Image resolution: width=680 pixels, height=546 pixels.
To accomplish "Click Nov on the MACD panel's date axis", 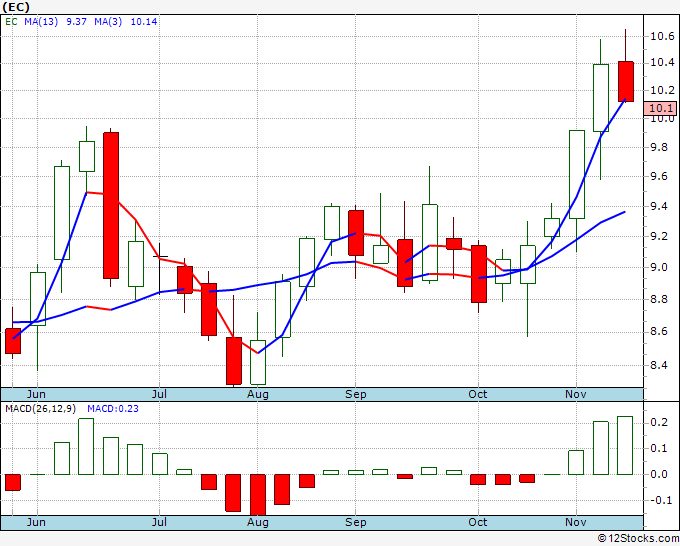I will pyautogui.click(x=575, y=522).
